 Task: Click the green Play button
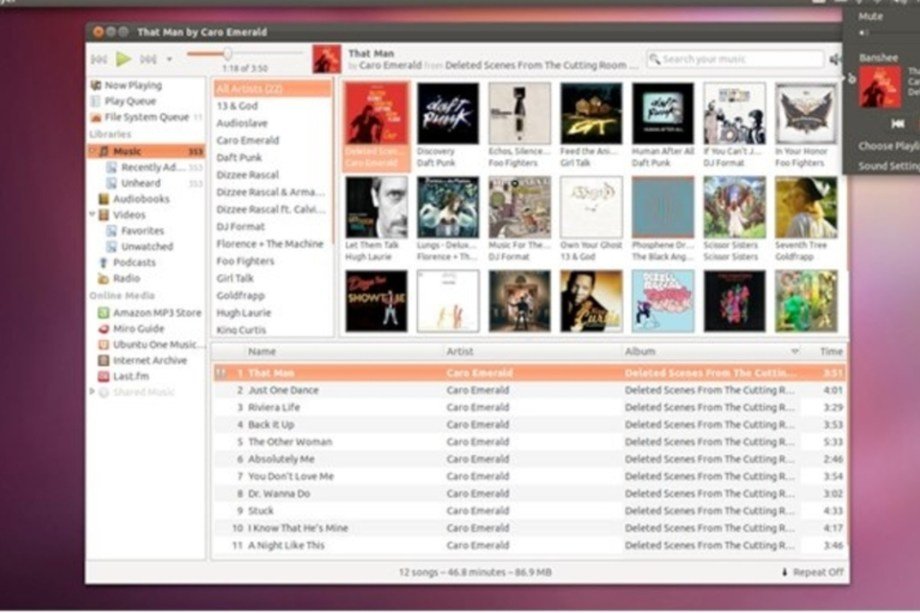click(x=123, y=59)
